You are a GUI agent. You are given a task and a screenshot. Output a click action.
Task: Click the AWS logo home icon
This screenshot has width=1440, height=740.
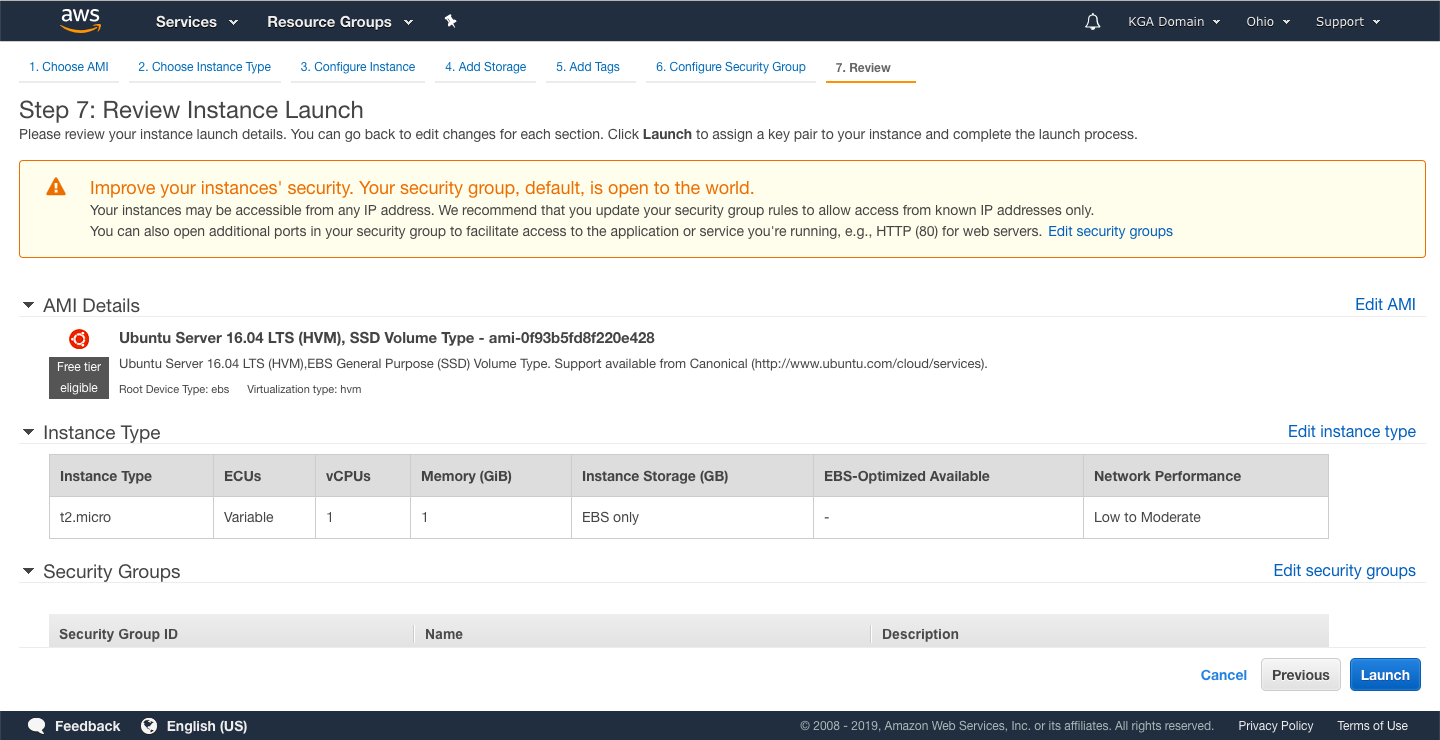coord(80,20)
